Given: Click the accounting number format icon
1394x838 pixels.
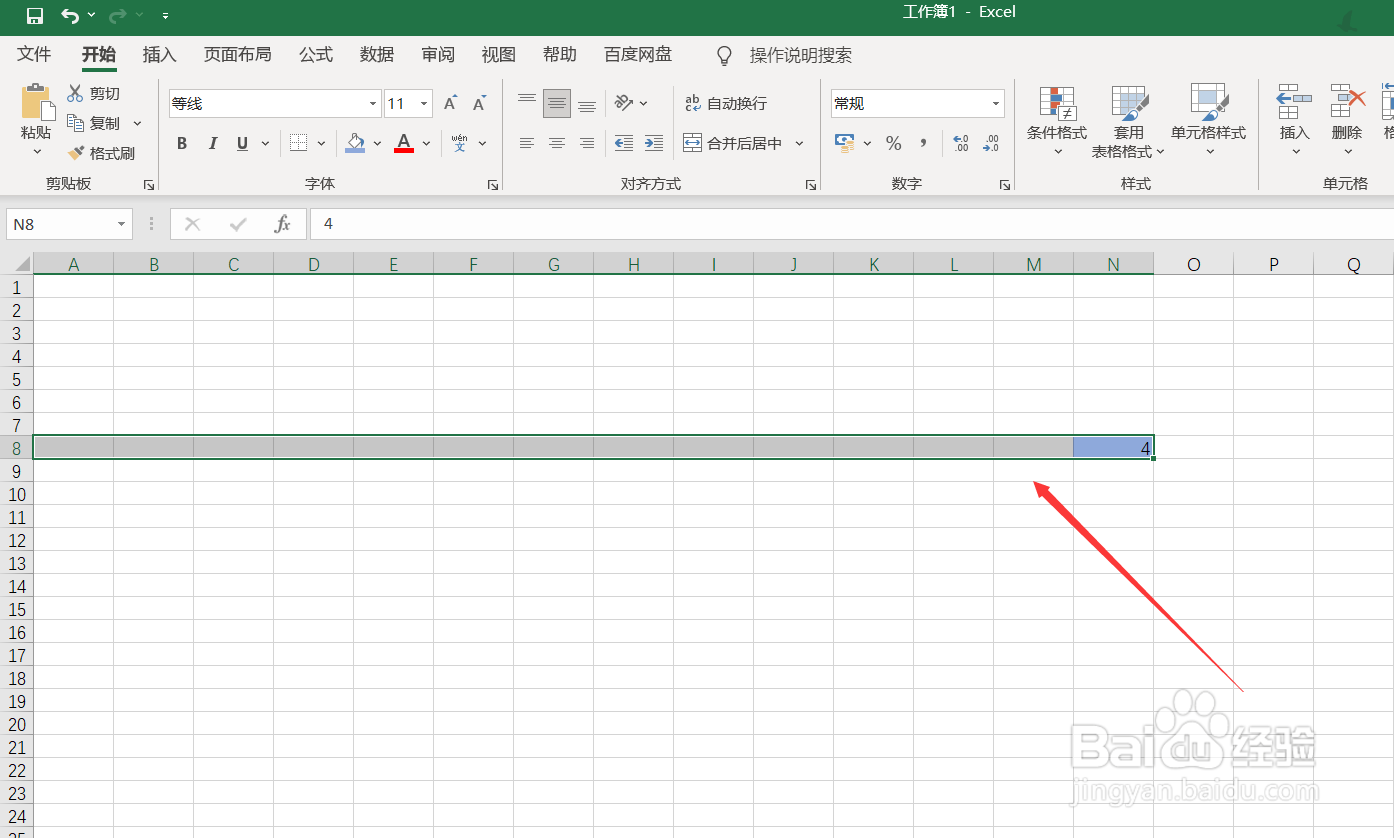Looking at the screenshot, I should (x=846, y=143).
